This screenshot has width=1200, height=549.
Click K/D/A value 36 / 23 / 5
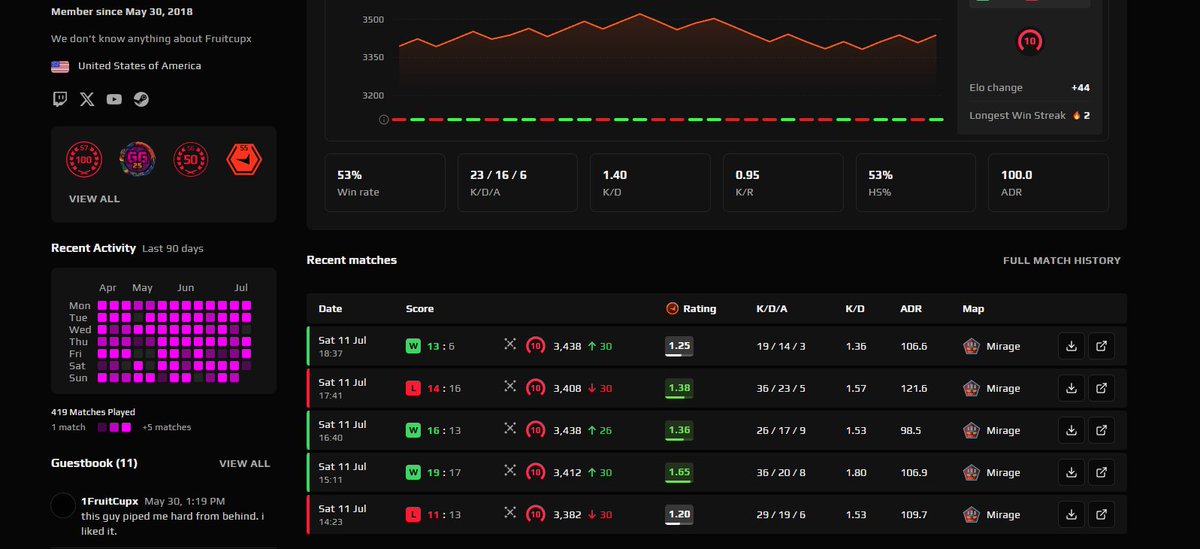click(x=780, y=388)
